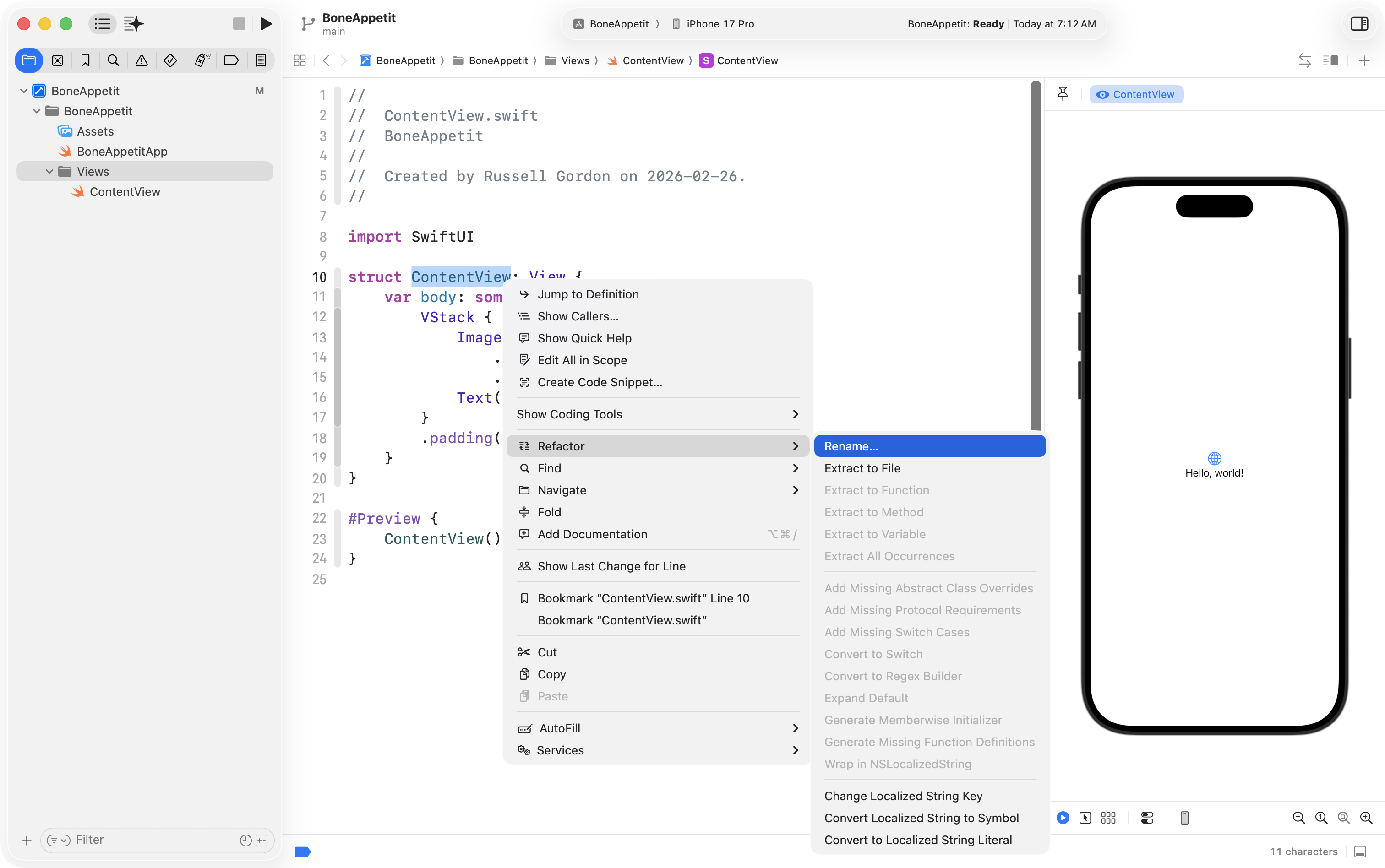The width and height of the screenshot is (1385, 868).
Task: Click the coding assistant sparkle icon
Action: pyautogui.click(x=134, y=23)
